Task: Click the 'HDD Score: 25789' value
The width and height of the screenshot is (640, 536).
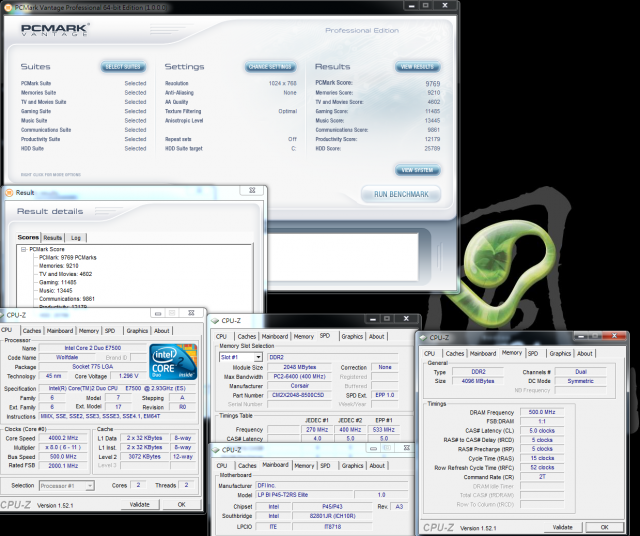Action: pos(432,149)
